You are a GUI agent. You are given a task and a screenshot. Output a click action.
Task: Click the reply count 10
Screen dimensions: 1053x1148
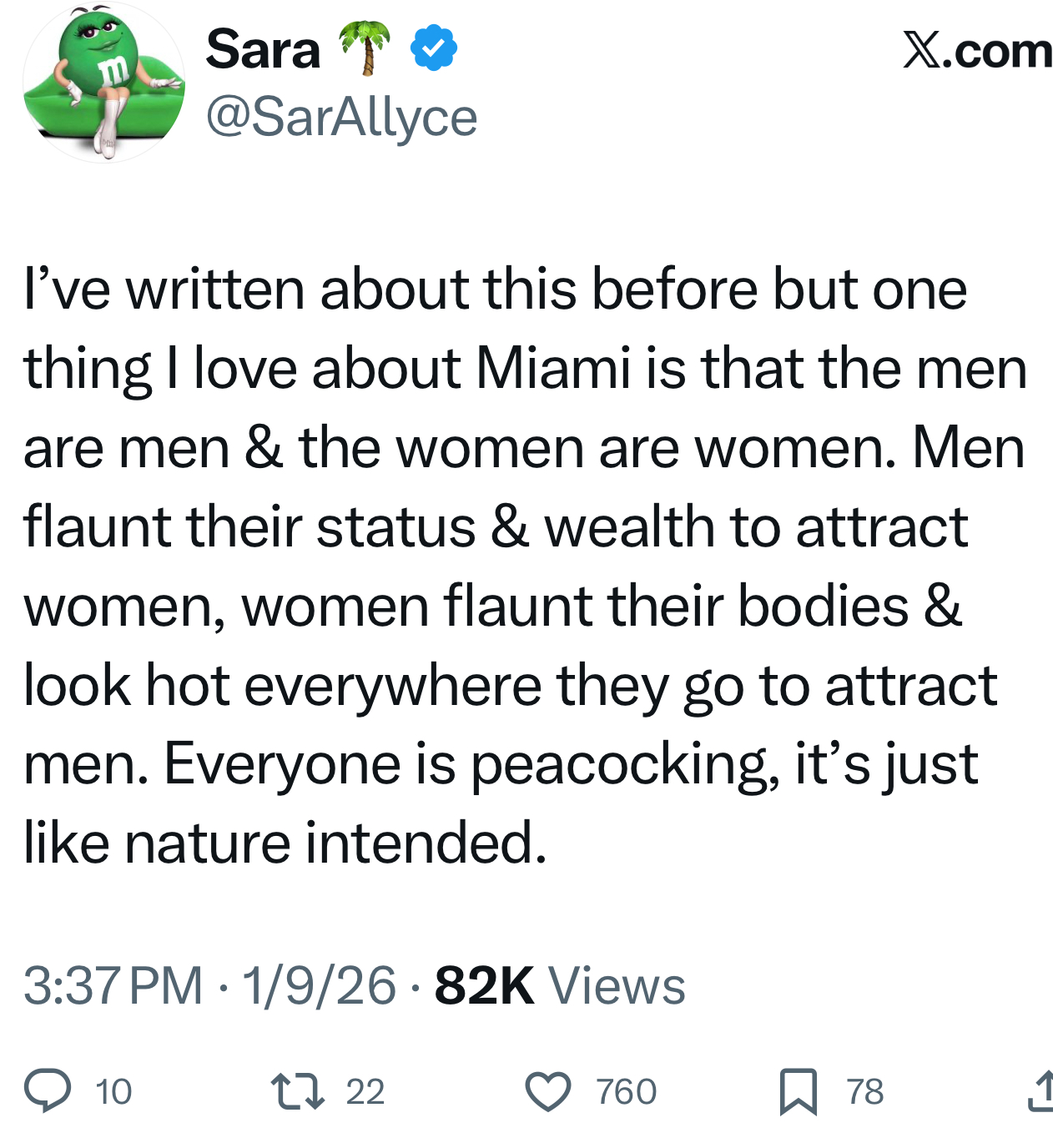coord(113,1091)
